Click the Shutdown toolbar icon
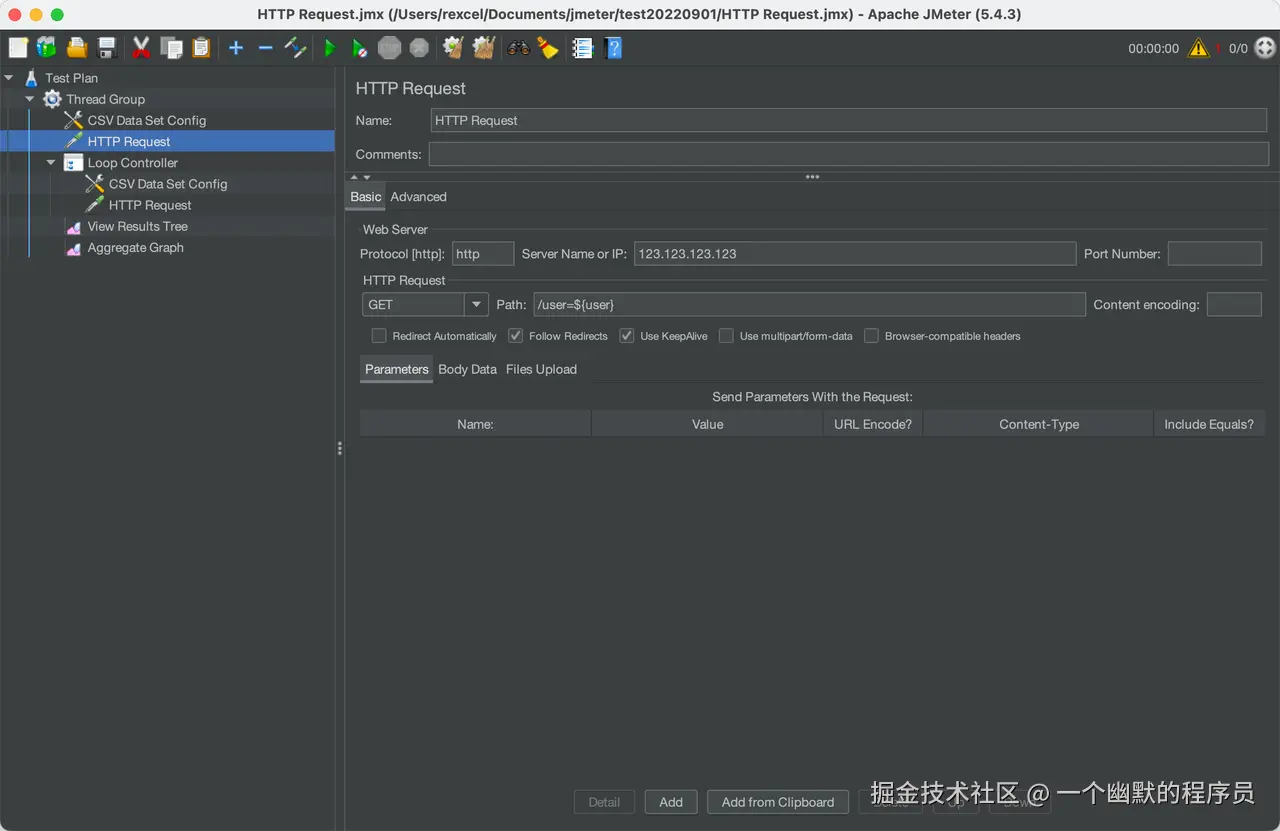 (x=419, y=47)
